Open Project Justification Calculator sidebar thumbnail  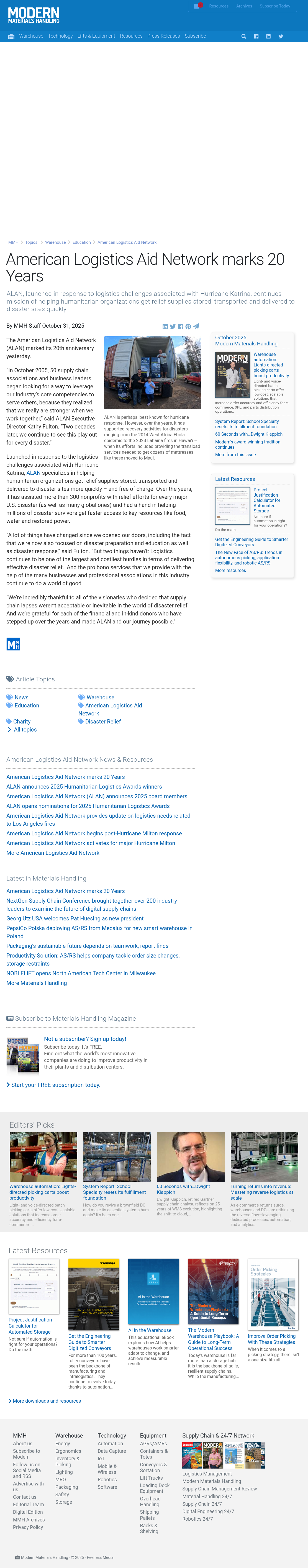pyautogui.click(x=232, y=506)
